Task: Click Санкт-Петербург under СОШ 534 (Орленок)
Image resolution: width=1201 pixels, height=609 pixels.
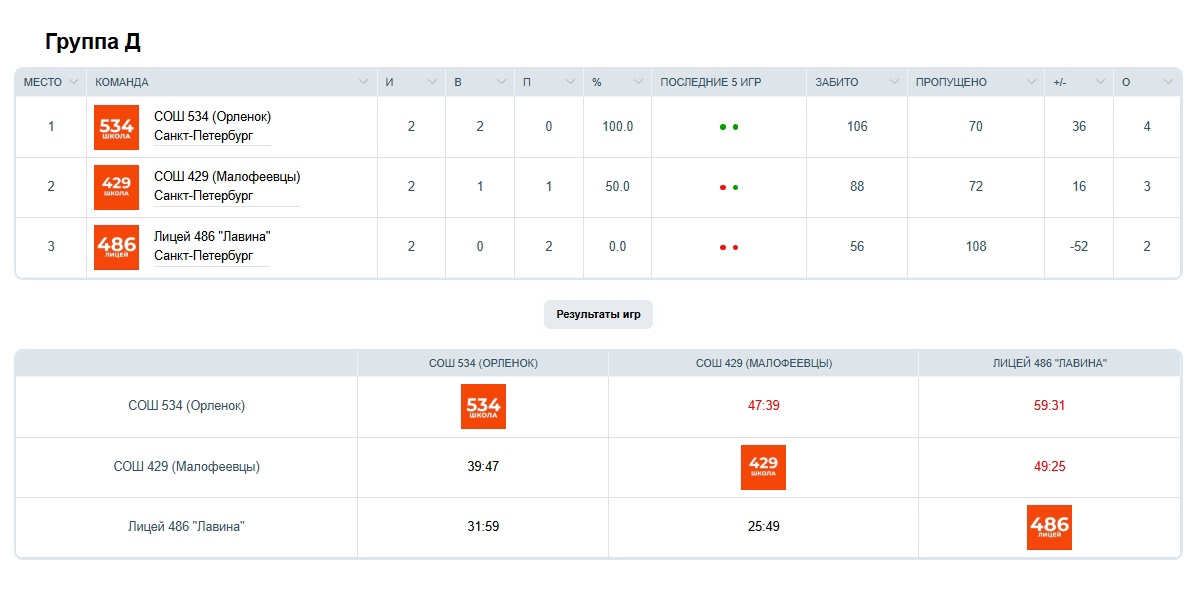Action: point(204,136)
